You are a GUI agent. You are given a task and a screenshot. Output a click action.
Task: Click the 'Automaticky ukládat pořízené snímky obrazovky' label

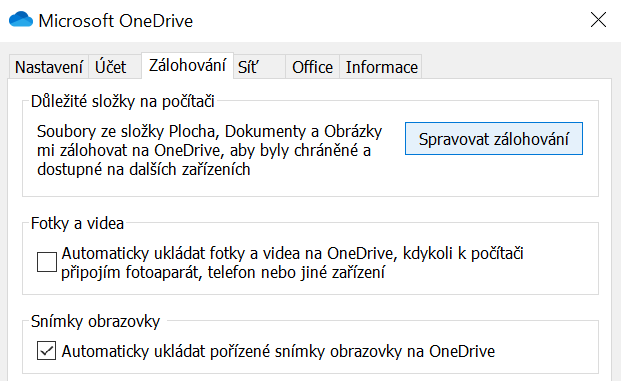point(278,351)
